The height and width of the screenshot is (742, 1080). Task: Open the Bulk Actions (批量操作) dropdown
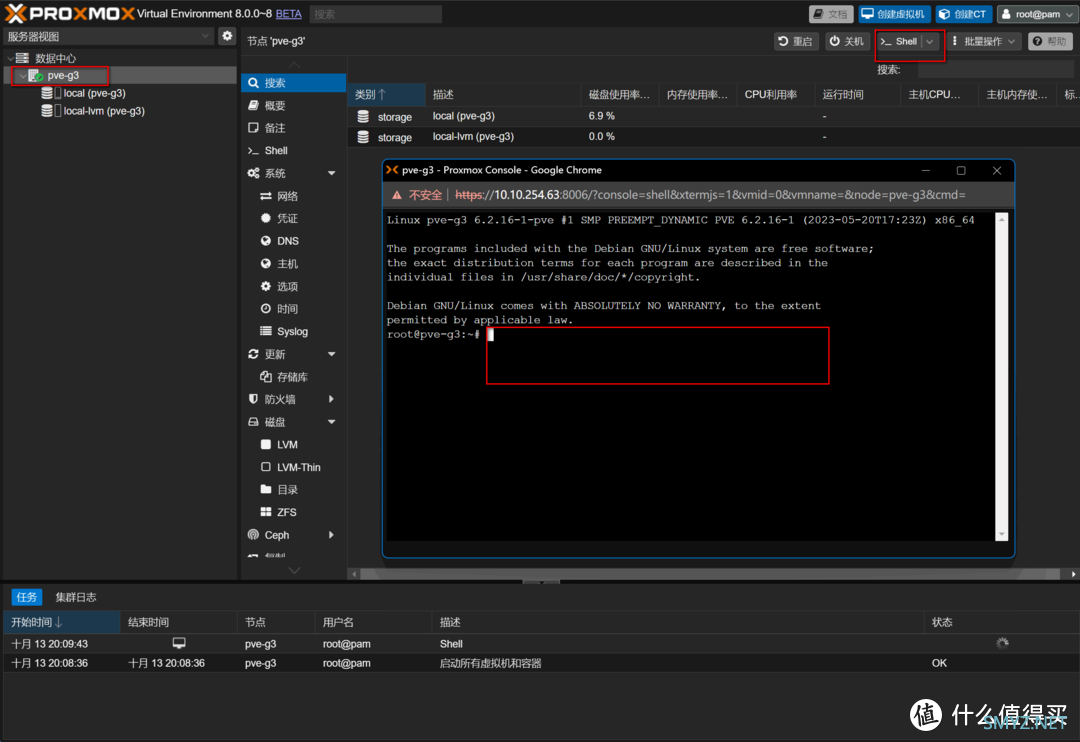pos(983,41)
